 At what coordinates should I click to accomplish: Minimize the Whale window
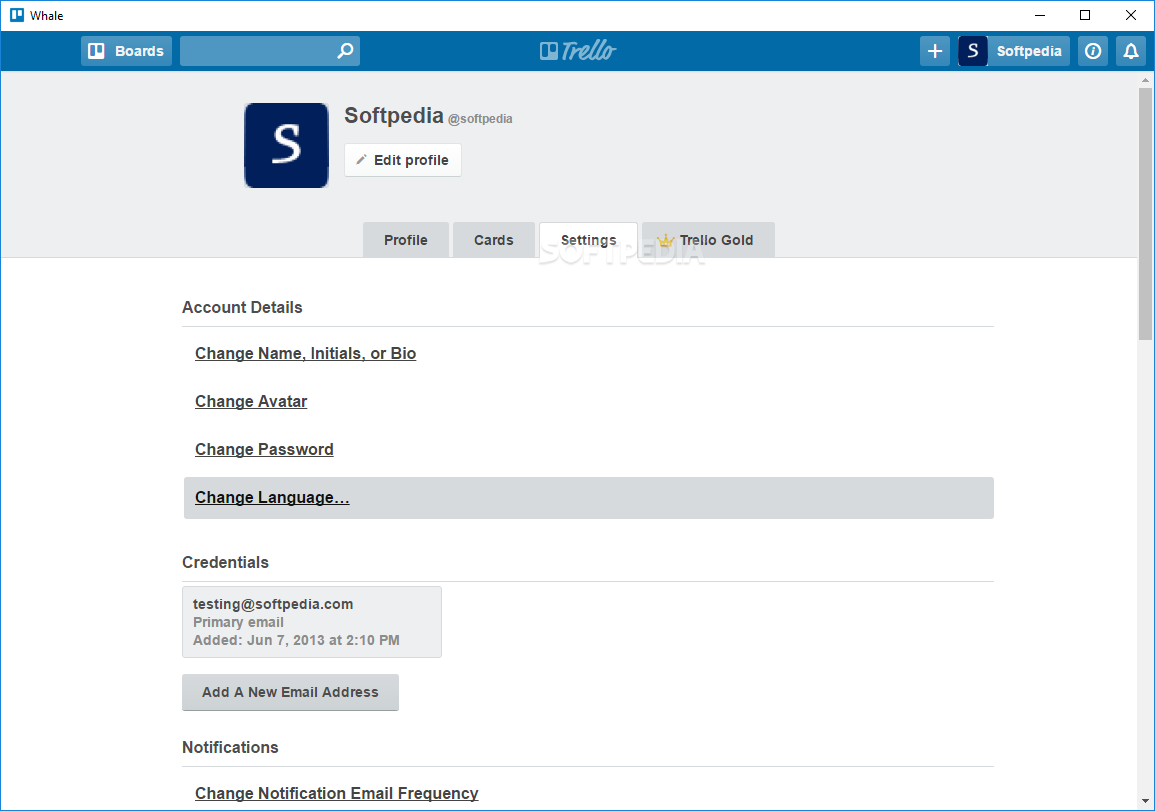coord(1040,15)
